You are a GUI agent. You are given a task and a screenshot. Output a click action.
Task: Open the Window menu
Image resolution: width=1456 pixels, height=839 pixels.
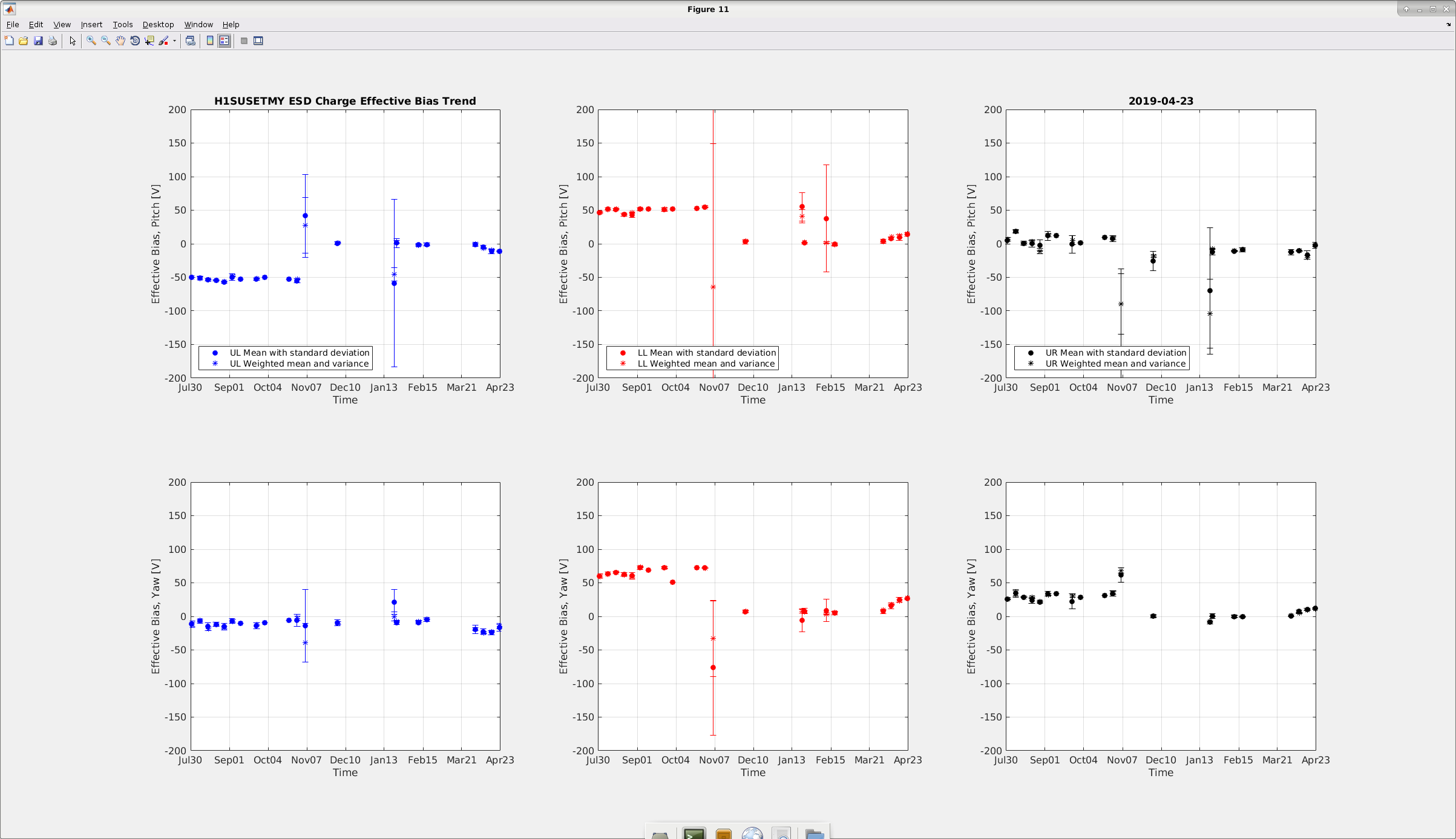tap(198, 25)
